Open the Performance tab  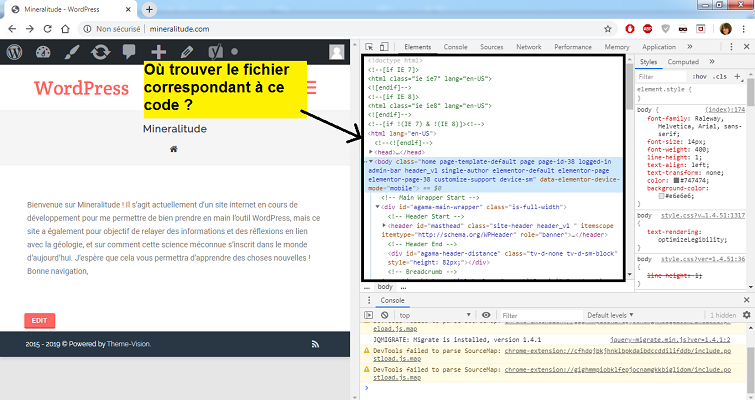coord(573,47)
